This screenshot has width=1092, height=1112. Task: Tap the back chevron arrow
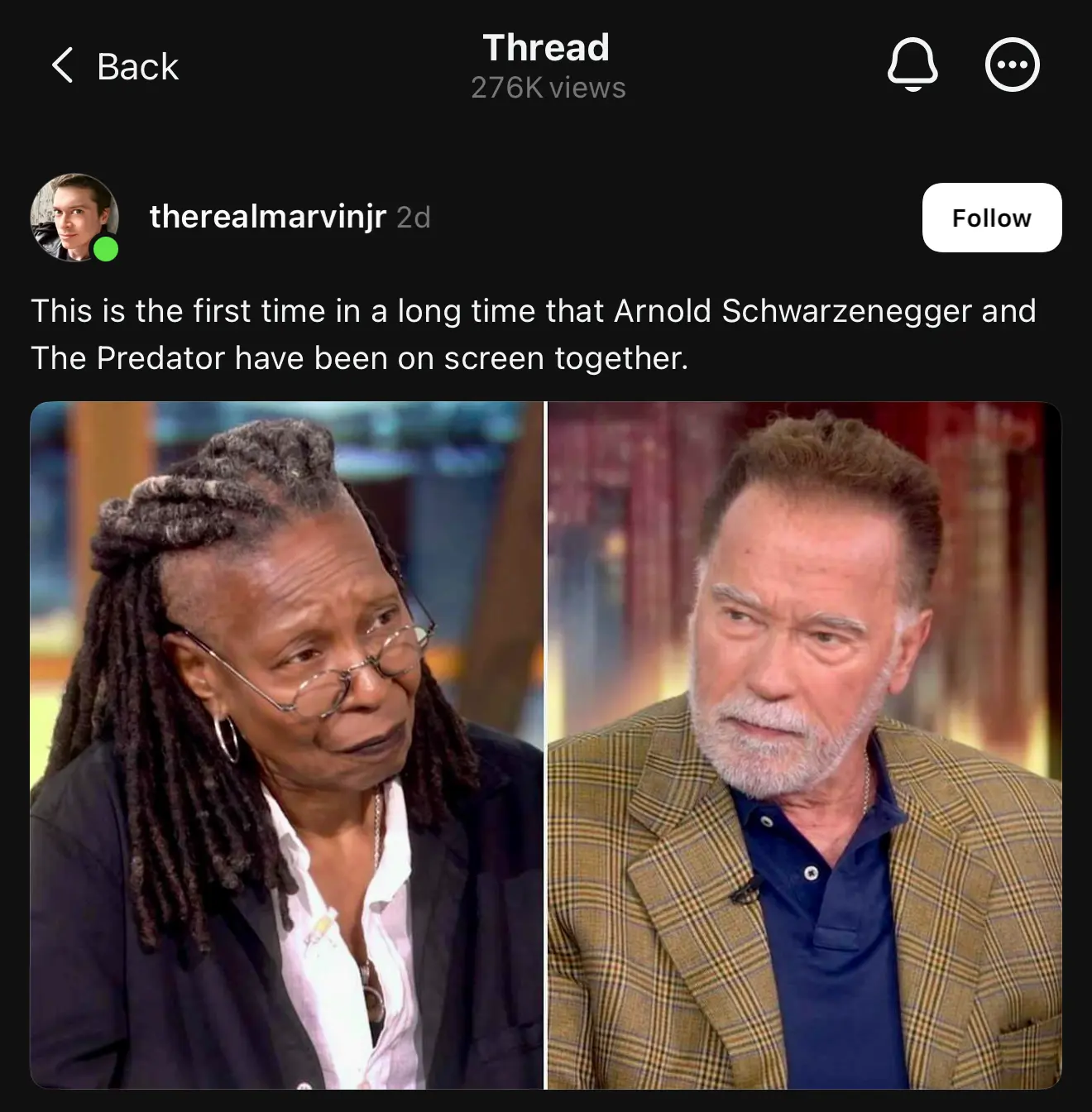pos(62,65)
